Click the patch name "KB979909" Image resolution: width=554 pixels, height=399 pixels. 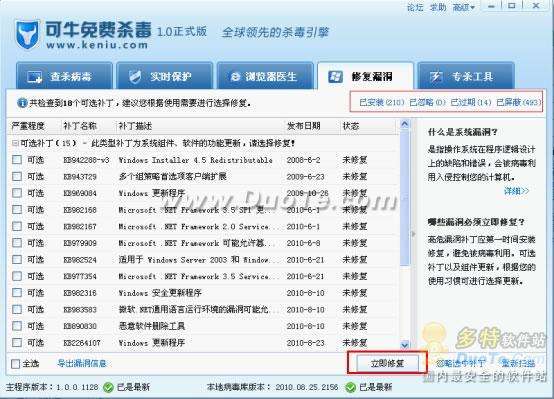80,243
